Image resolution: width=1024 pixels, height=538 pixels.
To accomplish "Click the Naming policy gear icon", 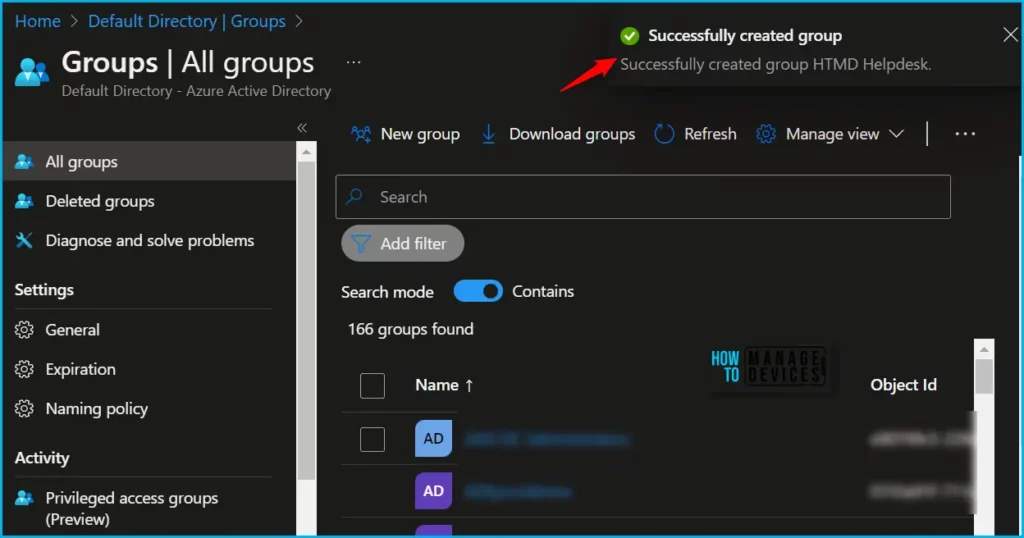I will 24,409.
